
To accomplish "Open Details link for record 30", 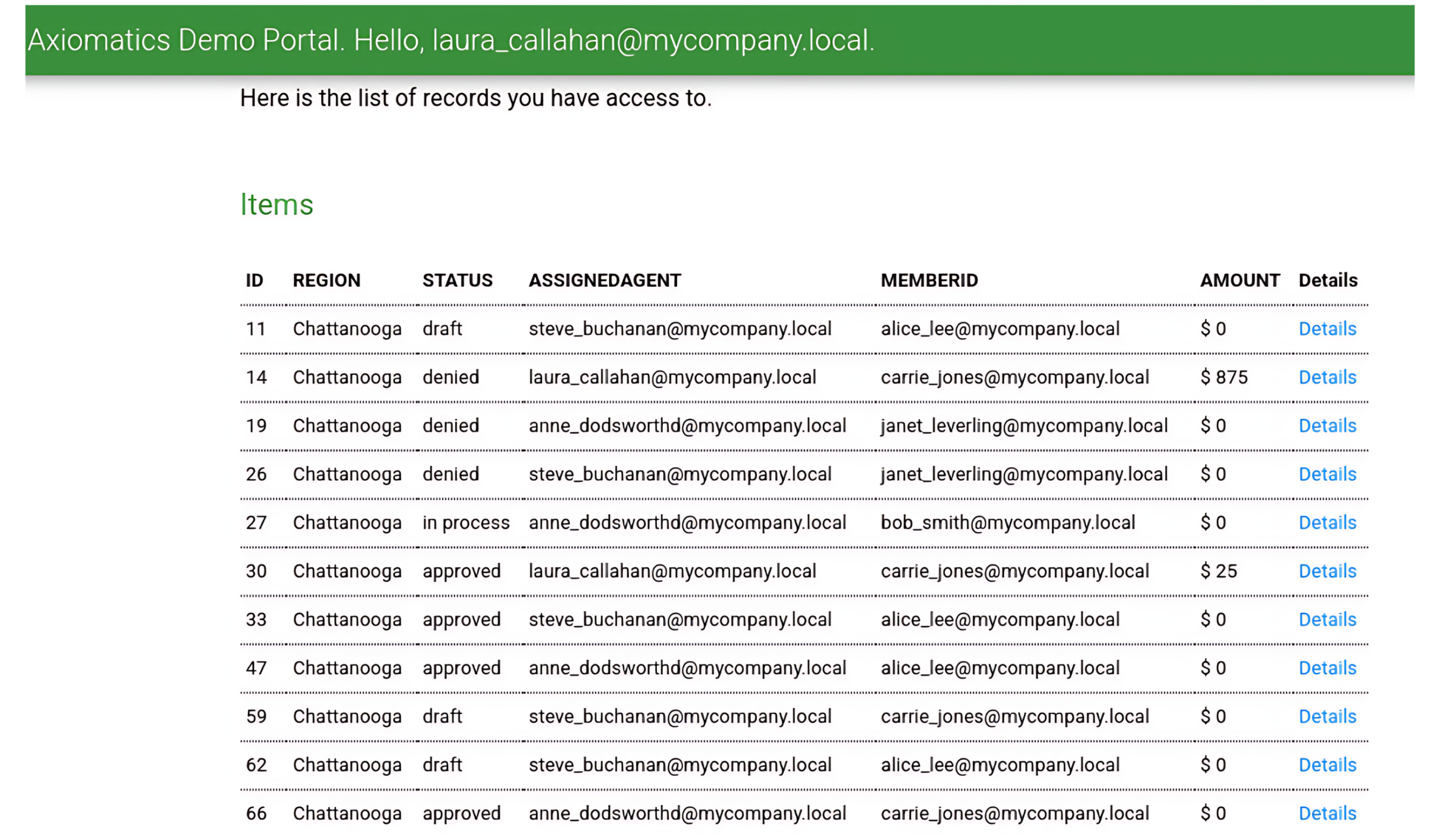I will 1327,571.
